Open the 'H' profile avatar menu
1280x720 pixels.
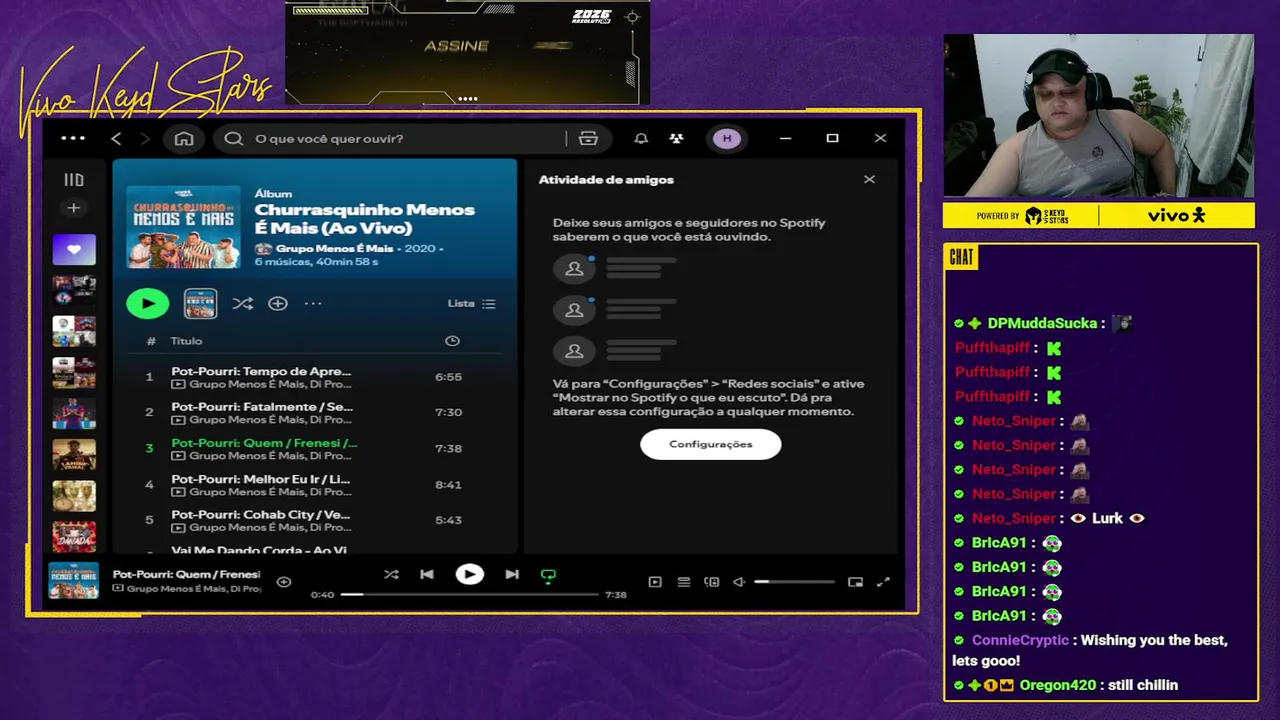727,138
